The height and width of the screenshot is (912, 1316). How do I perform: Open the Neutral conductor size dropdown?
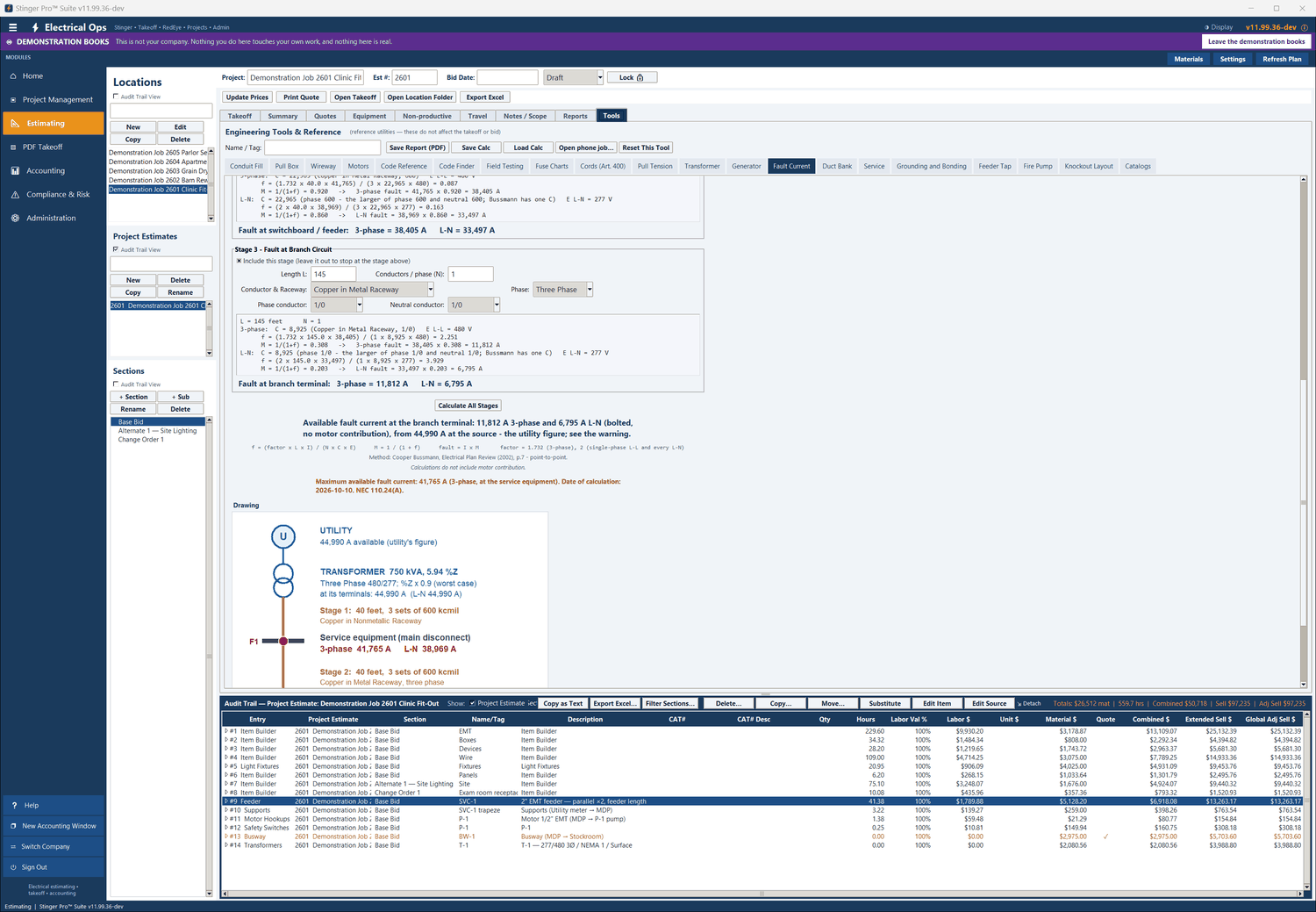tap(497, 305)
